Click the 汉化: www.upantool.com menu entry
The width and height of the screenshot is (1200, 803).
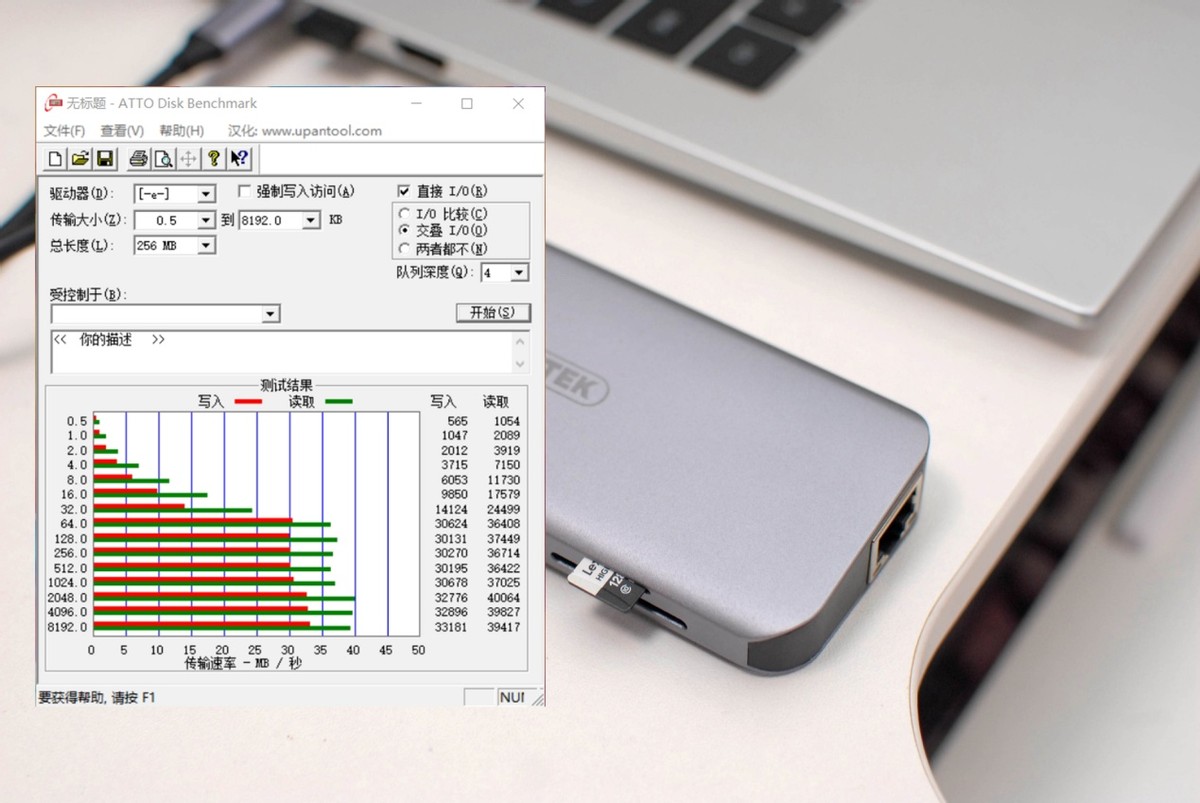(x=305, y=130)
